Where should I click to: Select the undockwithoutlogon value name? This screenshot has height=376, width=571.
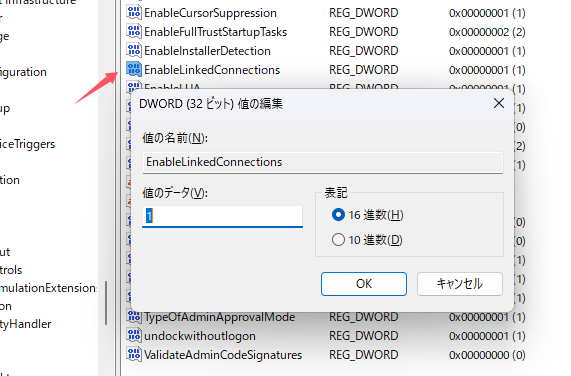(200, 336)
